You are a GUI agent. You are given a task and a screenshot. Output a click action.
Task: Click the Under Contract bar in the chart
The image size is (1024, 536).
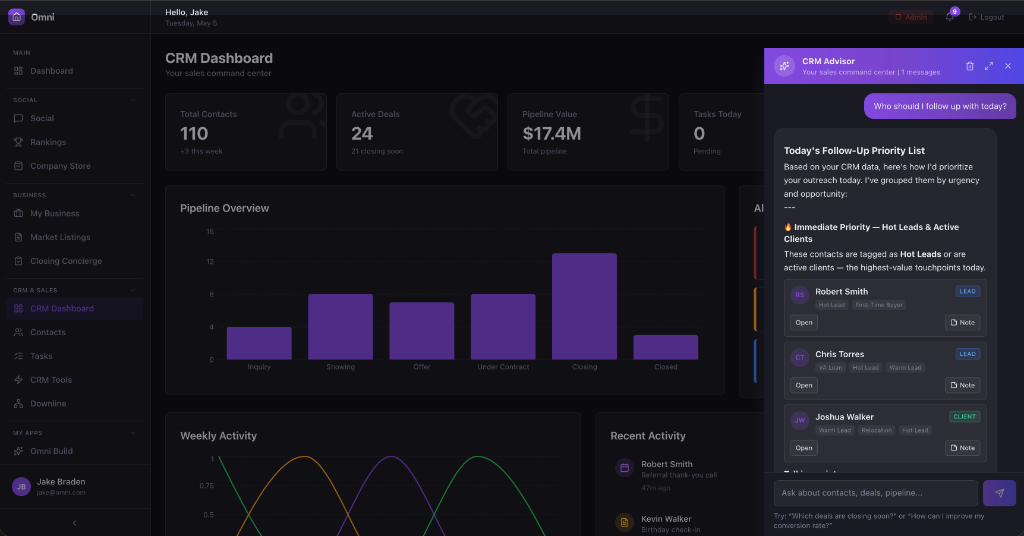coord(503,326)
